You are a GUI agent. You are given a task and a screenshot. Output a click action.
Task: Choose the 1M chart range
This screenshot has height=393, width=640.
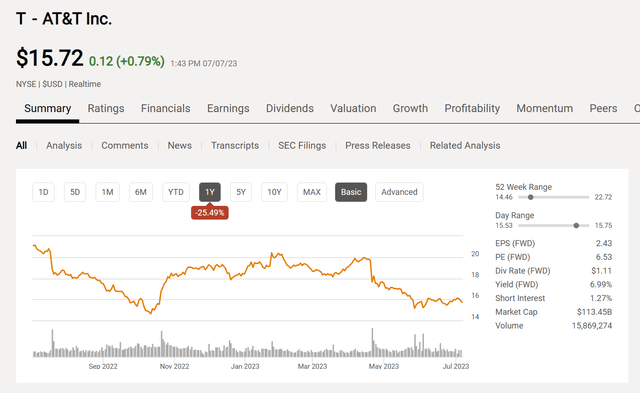107,192
